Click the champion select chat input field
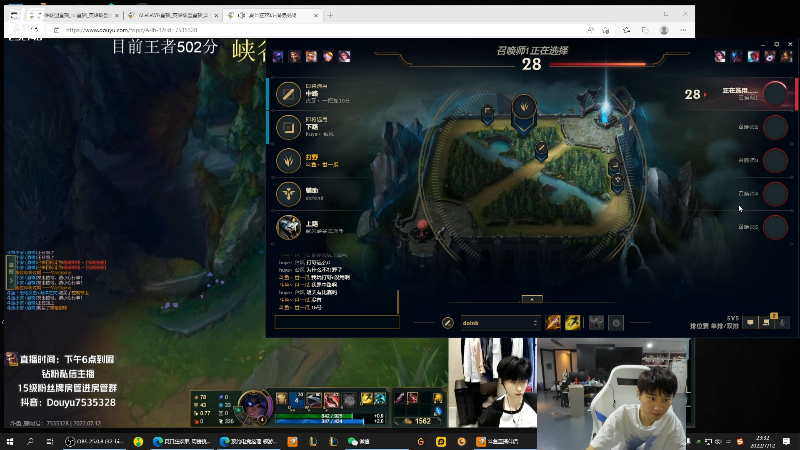Image resolution: width=800 pixels, height=450 pixels. [337, 322]
